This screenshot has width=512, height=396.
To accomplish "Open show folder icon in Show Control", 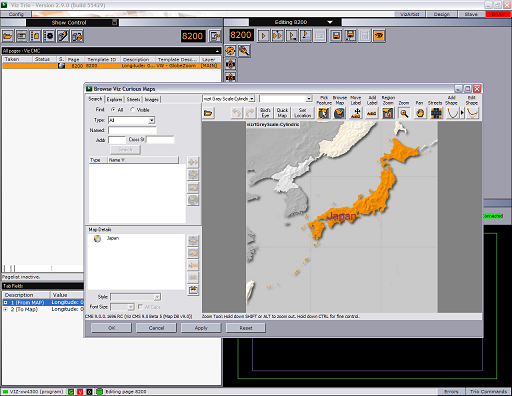I will pyautogui.click(x=8, y=36).
